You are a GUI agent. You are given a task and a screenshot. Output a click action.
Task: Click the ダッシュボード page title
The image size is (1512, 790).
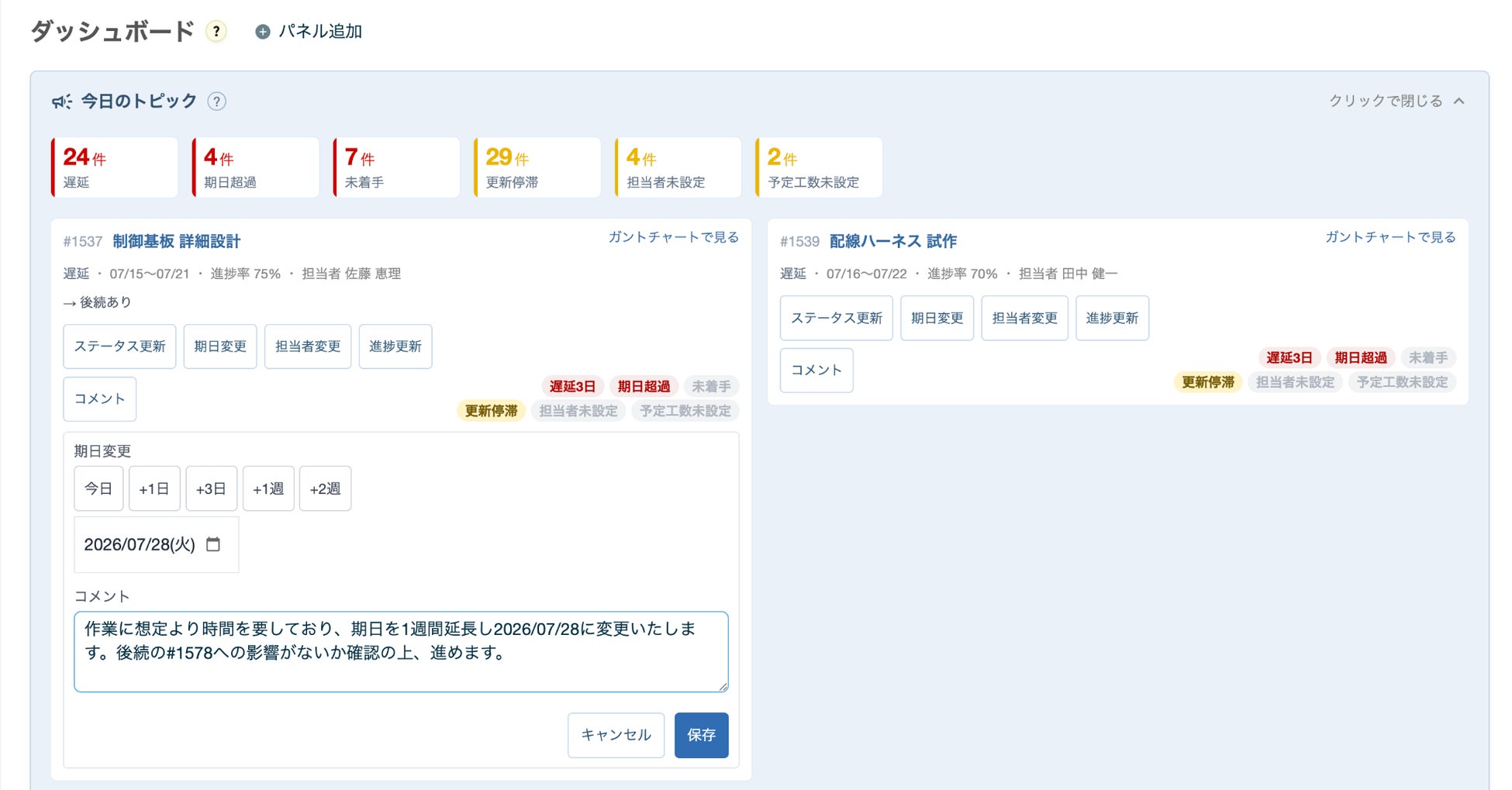[112, 32]
